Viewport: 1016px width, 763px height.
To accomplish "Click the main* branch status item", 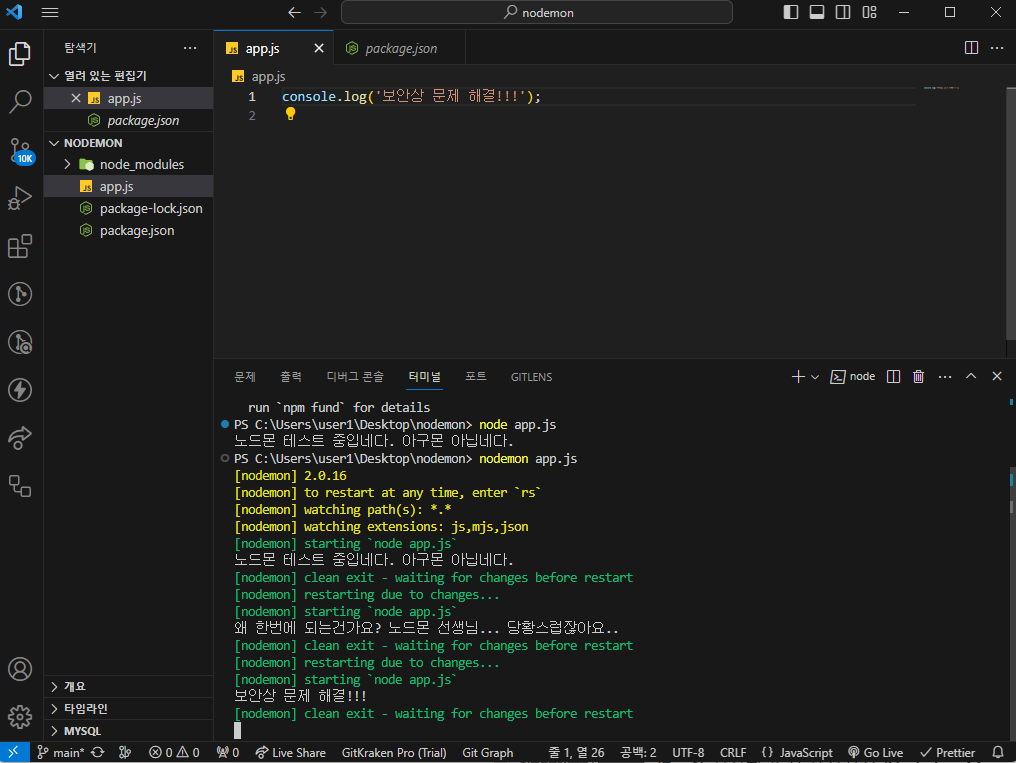I will tap(61, 753).
